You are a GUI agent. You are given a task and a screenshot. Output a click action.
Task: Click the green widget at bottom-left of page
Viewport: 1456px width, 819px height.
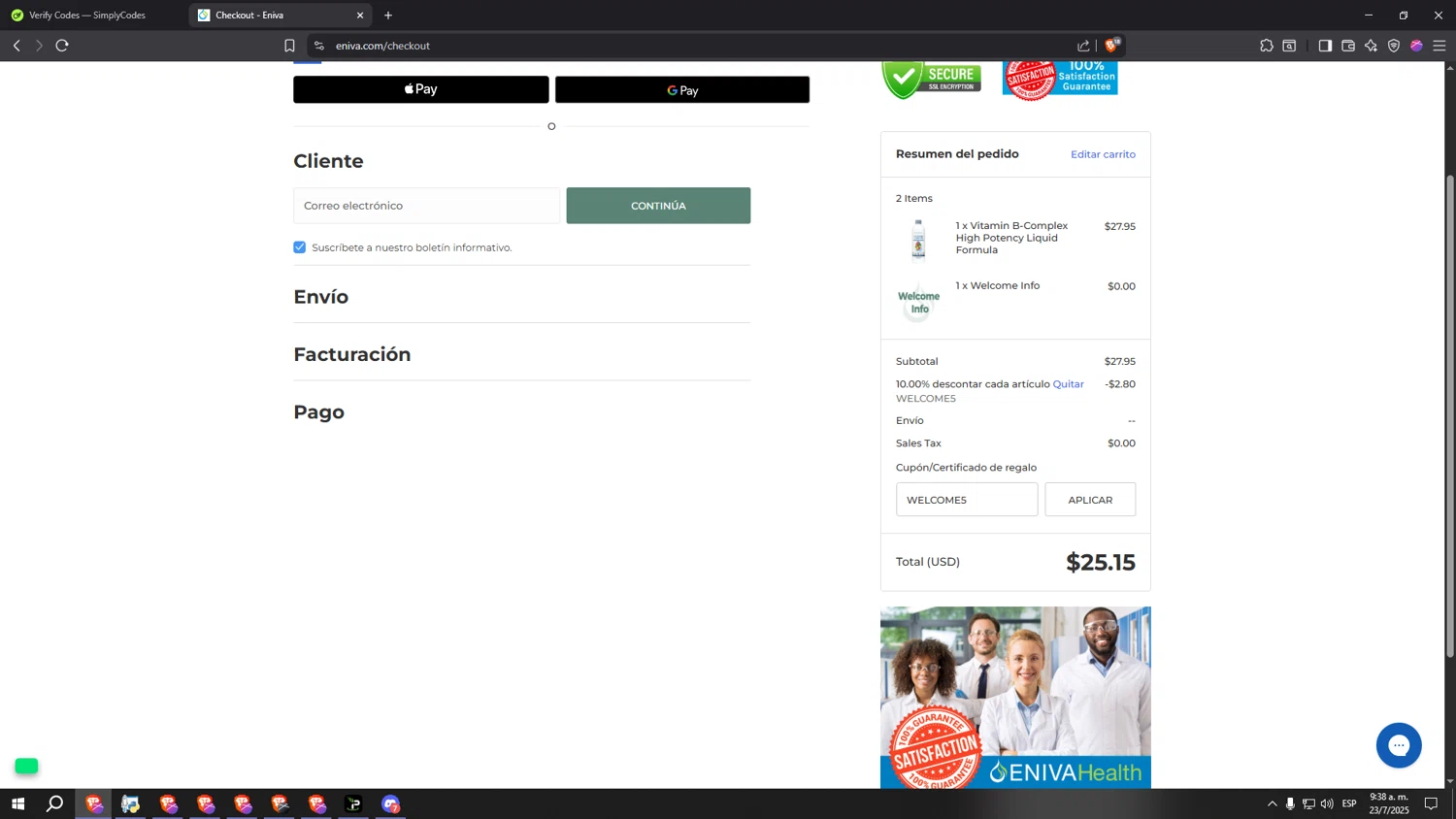point(26,766)
